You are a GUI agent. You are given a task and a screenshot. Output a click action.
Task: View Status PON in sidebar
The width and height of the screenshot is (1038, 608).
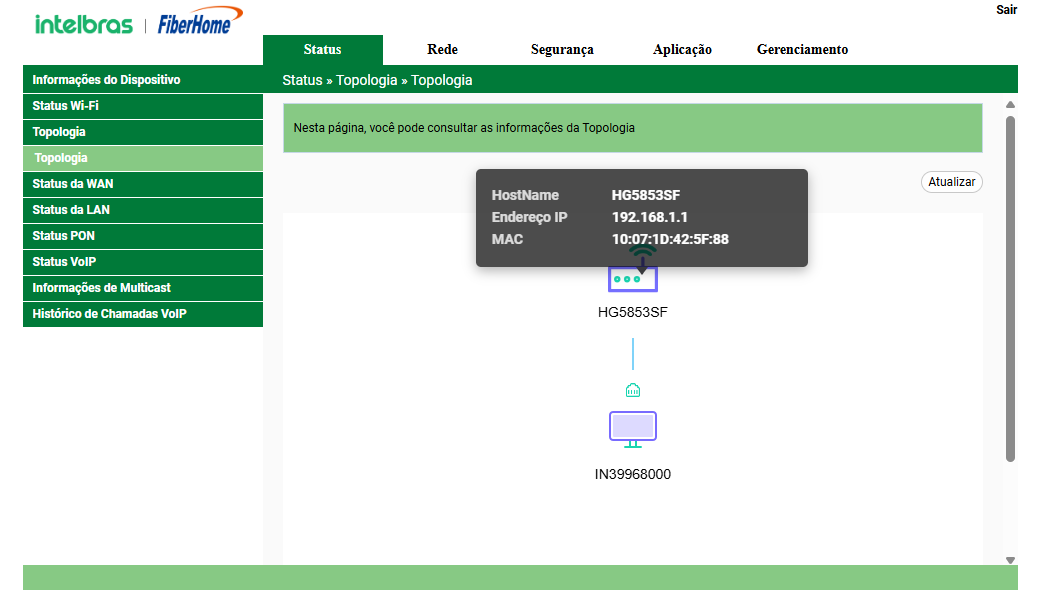(x=143, y=236)
